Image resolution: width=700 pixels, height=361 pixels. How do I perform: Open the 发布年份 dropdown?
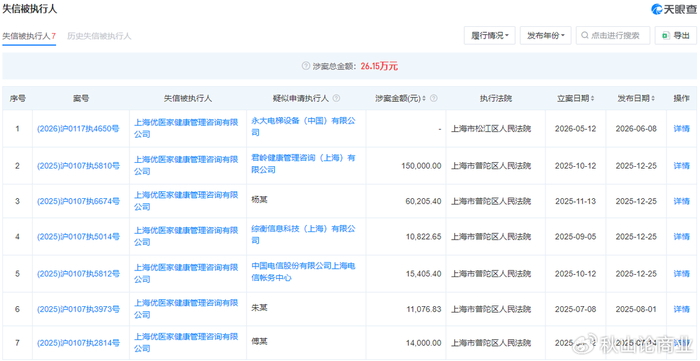coord(546,36)
